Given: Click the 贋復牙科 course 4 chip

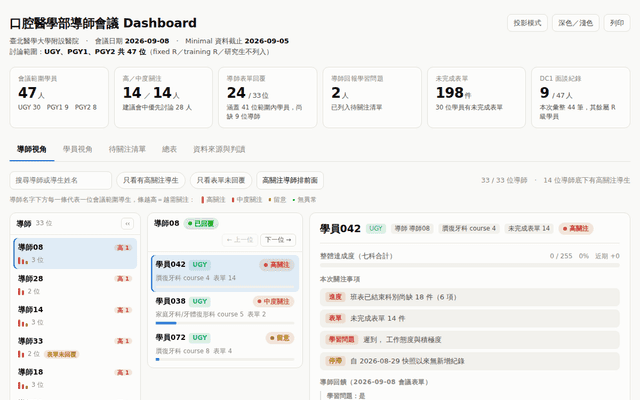Looking at the screenshot, I should click(469, 229).
